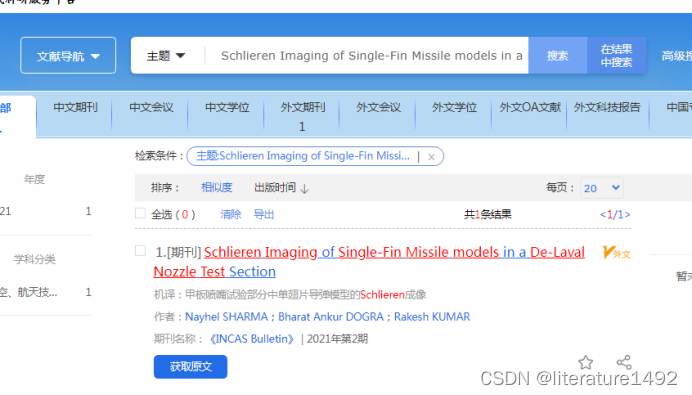Click the 共1条结果 result count text

click(488, 214)
